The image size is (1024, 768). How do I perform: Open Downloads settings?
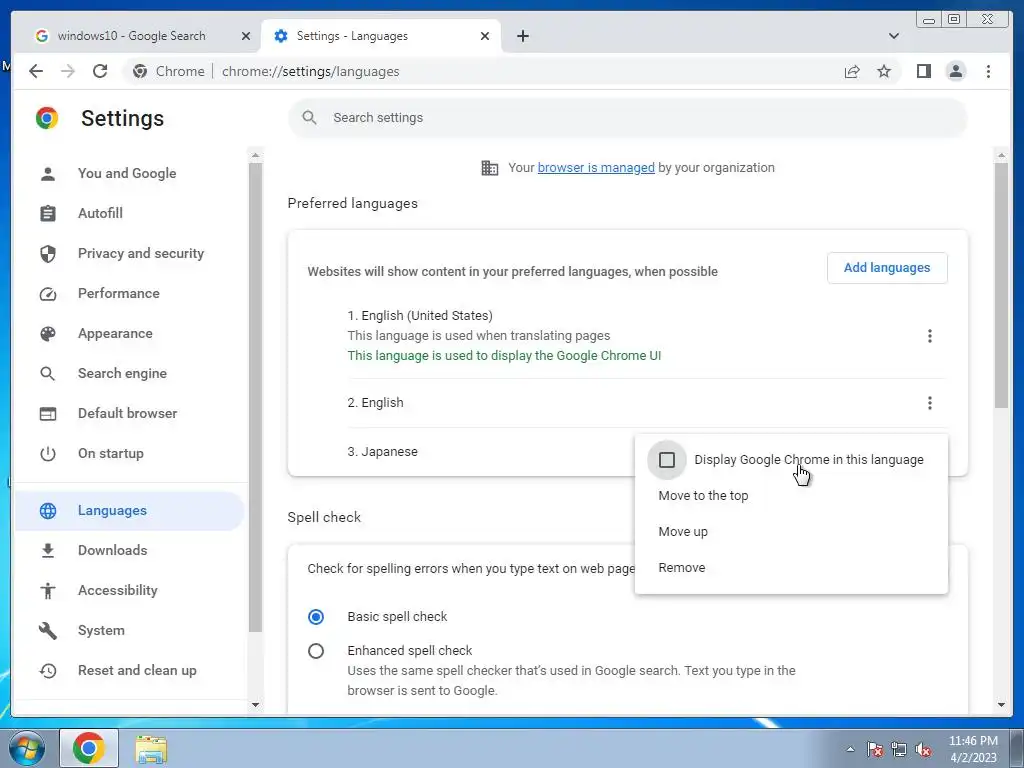pos(127,551)
